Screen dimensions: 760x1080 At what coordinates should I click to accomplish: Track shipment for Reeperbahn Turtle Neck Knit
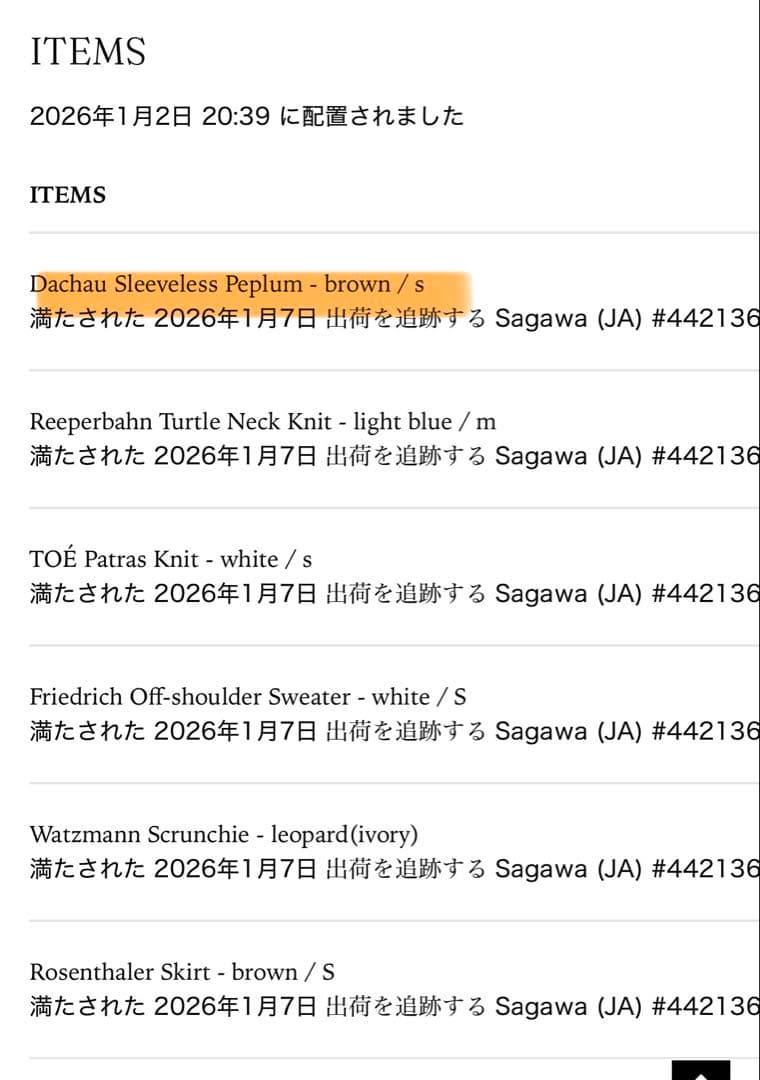405,456
